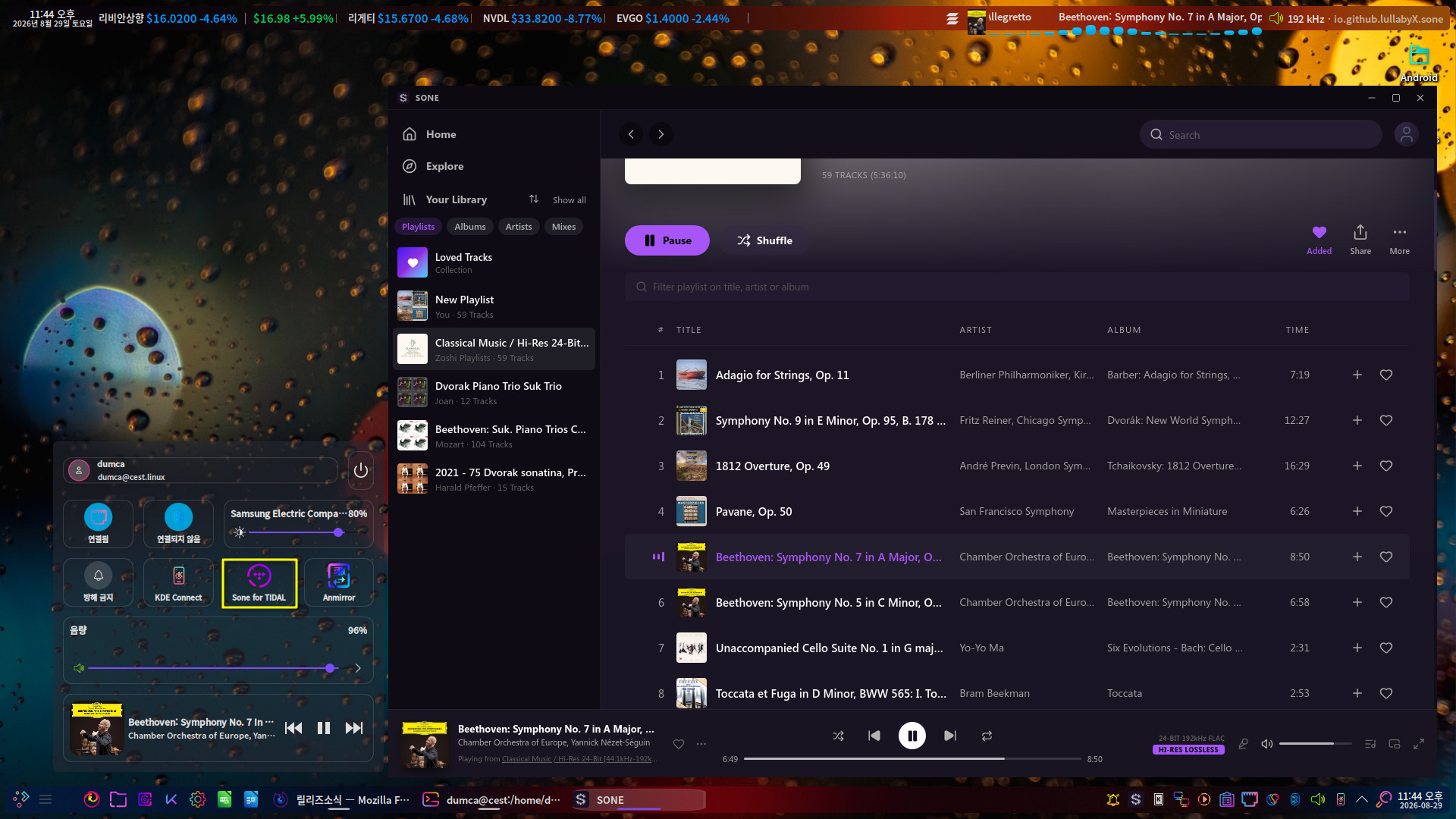
Task: Love Unaccompanied Cello Suite No. 1
Action: [1386, 648]
